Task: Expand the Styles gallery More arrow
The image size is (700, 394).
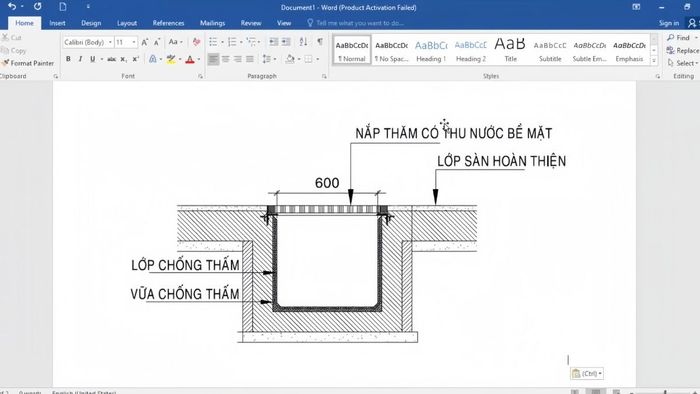Action: point(654,60)
